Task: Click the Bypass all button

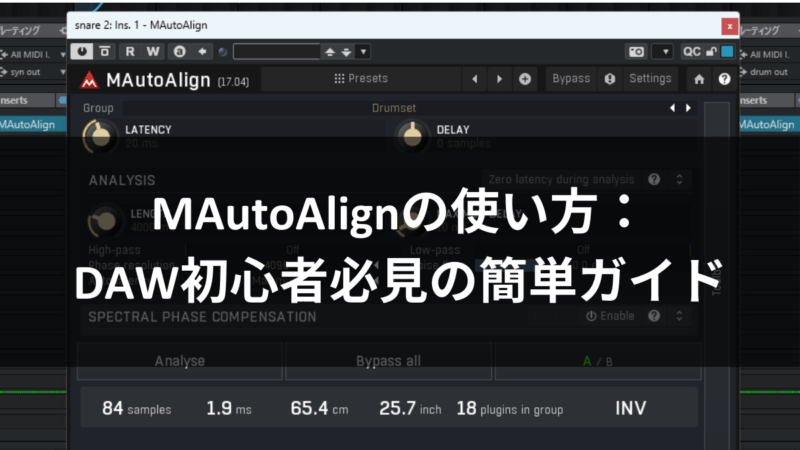Action: (x=389, y=361)
